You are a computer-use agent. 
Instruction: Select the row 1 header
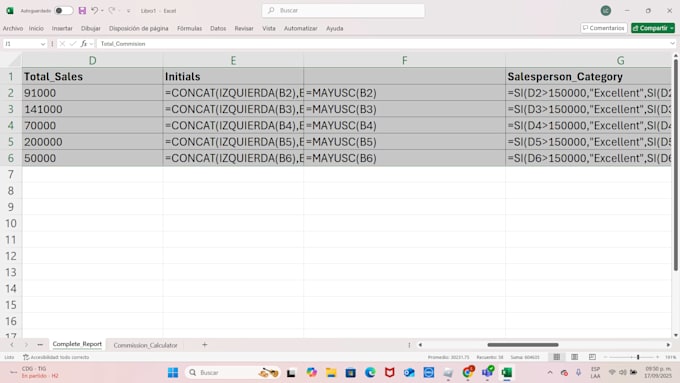tap(11, 76)
